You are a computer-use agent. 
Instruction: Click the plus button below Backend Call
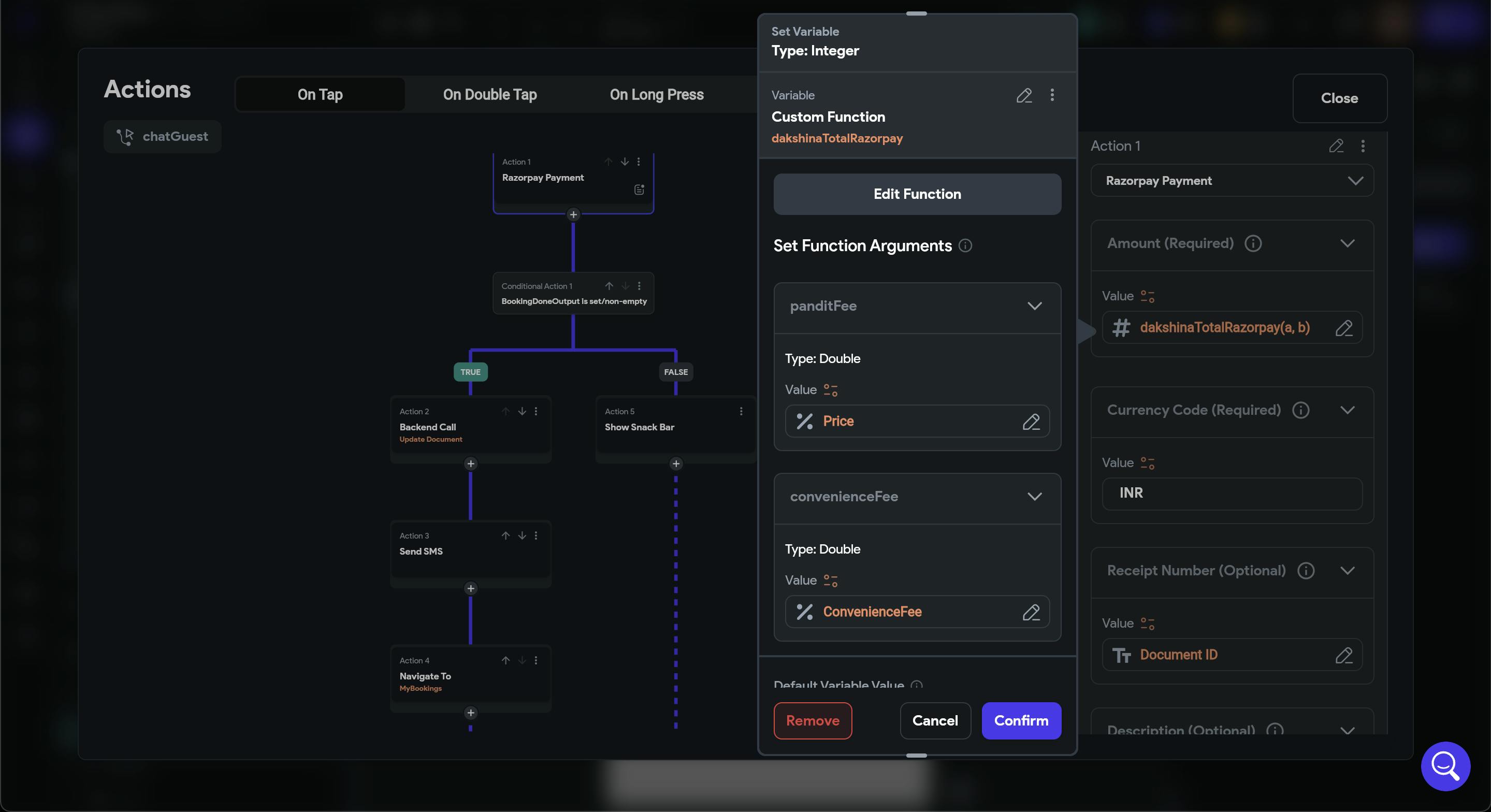(471, 463)
